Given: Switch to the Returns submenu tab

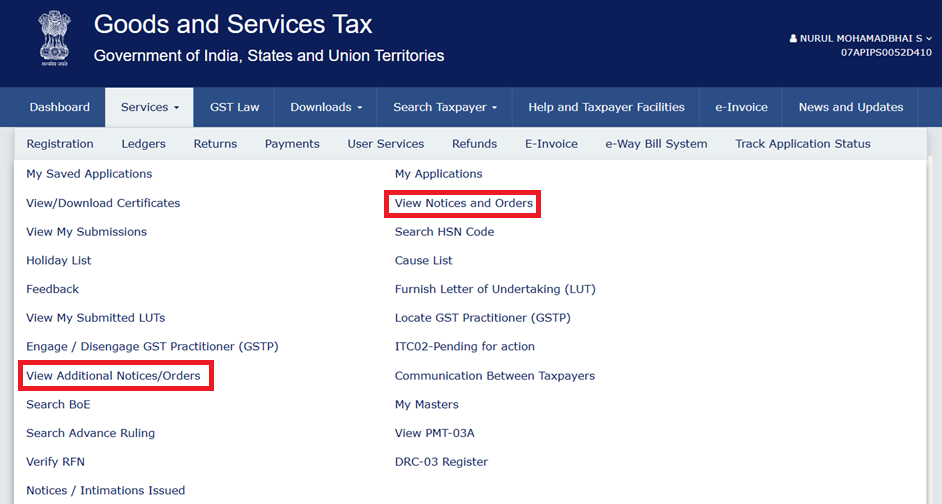Looking at the screenshot, I should pyautogui.click(x=215, y=144).
